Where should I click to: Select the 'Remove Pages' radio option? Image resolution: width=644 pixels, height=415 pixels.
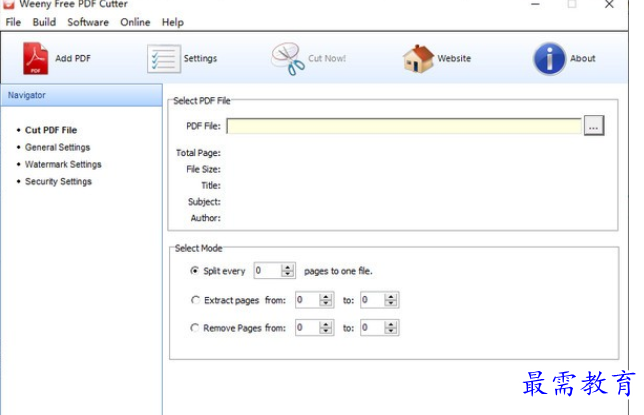[x=195, y=328]
